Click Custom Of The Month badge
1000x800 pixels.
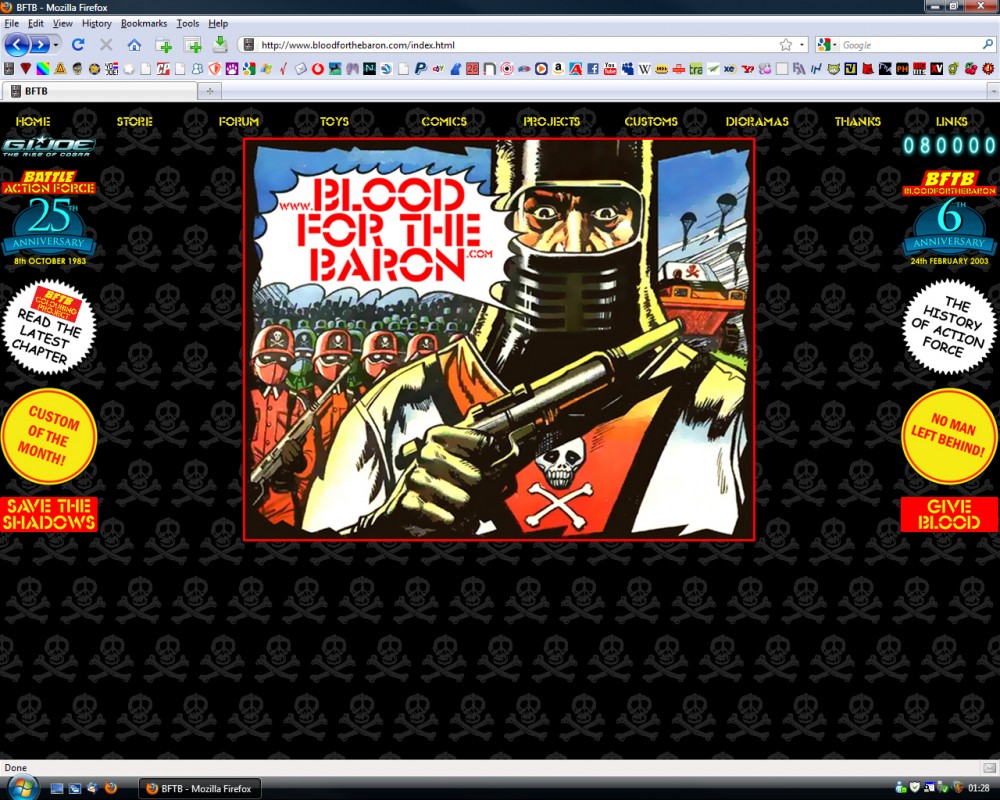(x=48, y=436)
